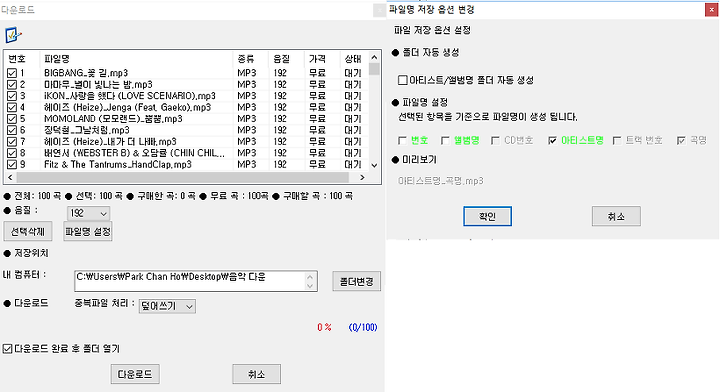This screenshot has height=392, width=720.
Task: Click the save path down stepper arrow
Action: pyautogui.click(x=310, y=286)
